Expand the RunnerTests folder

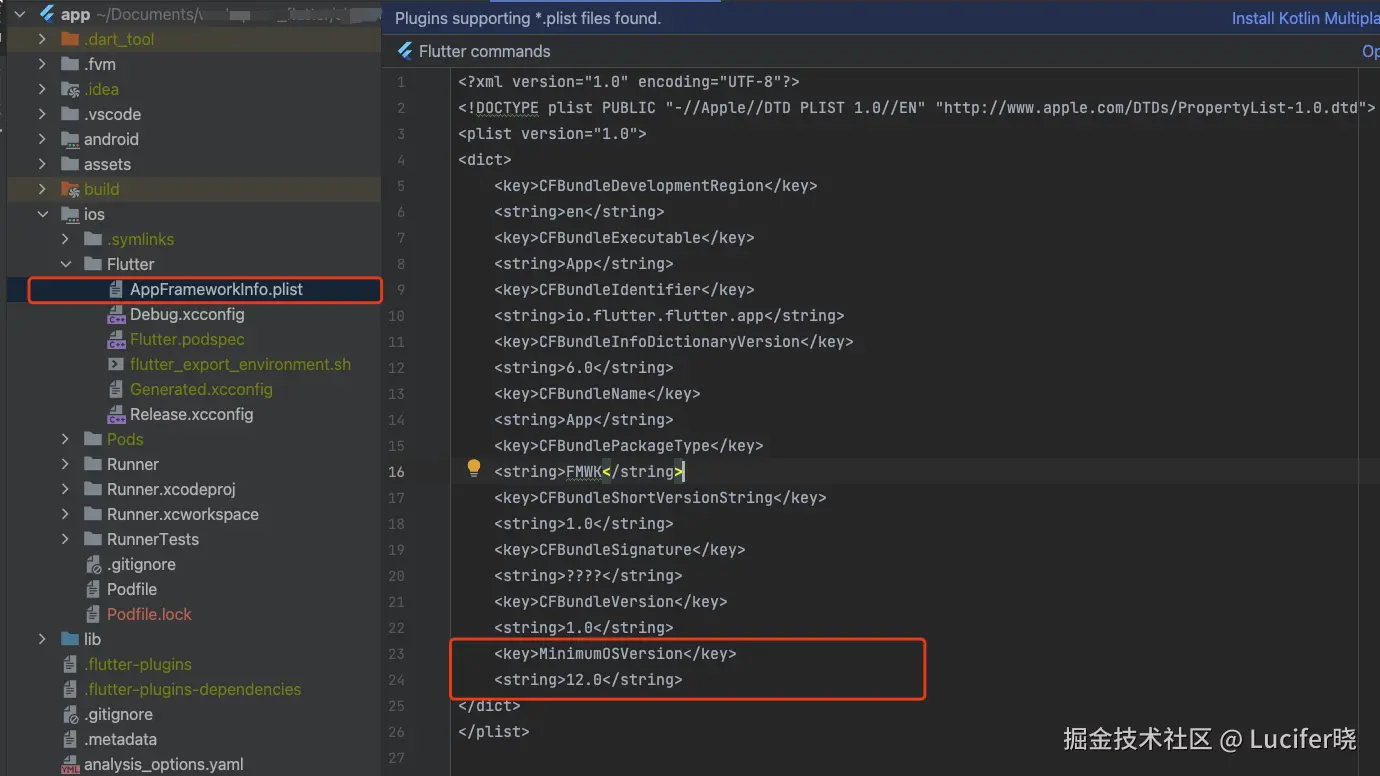tap(65, 539)
